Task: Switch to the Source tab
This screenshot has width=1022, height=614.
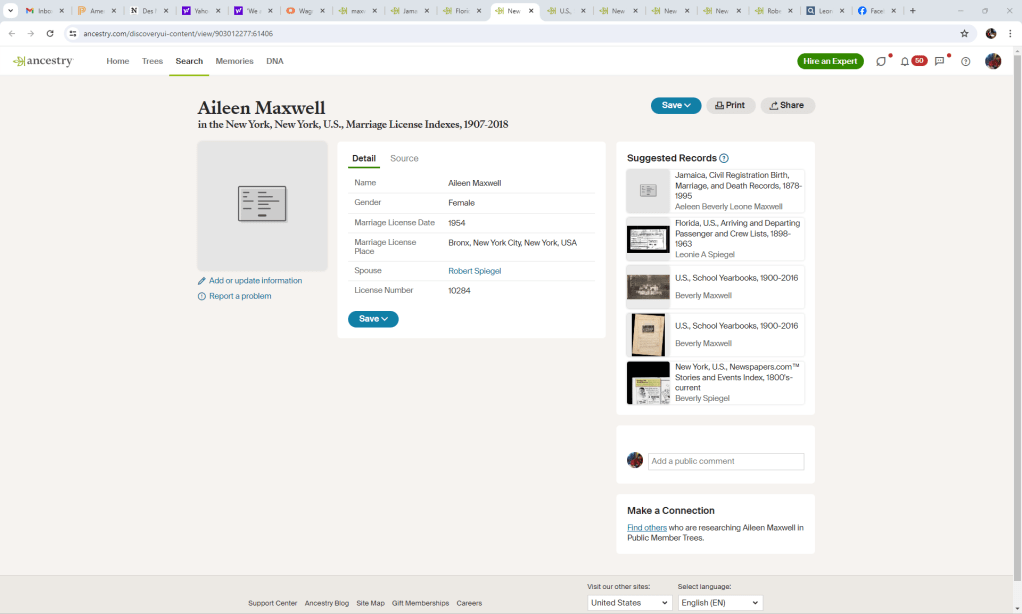Action: click(x=404, y=158)
